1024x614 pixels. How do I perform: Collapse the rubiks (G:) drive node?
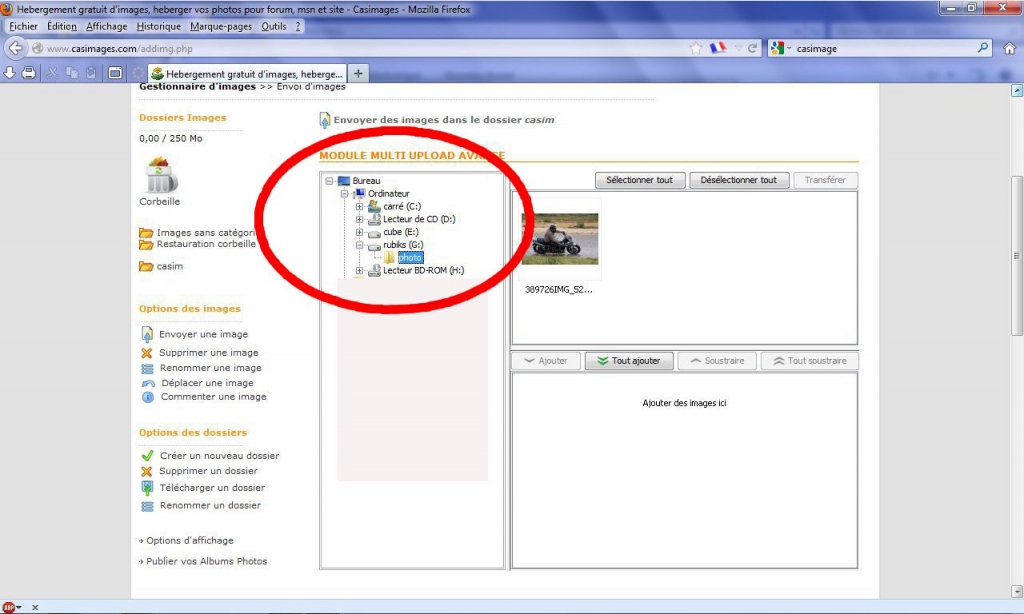[359, 245]
